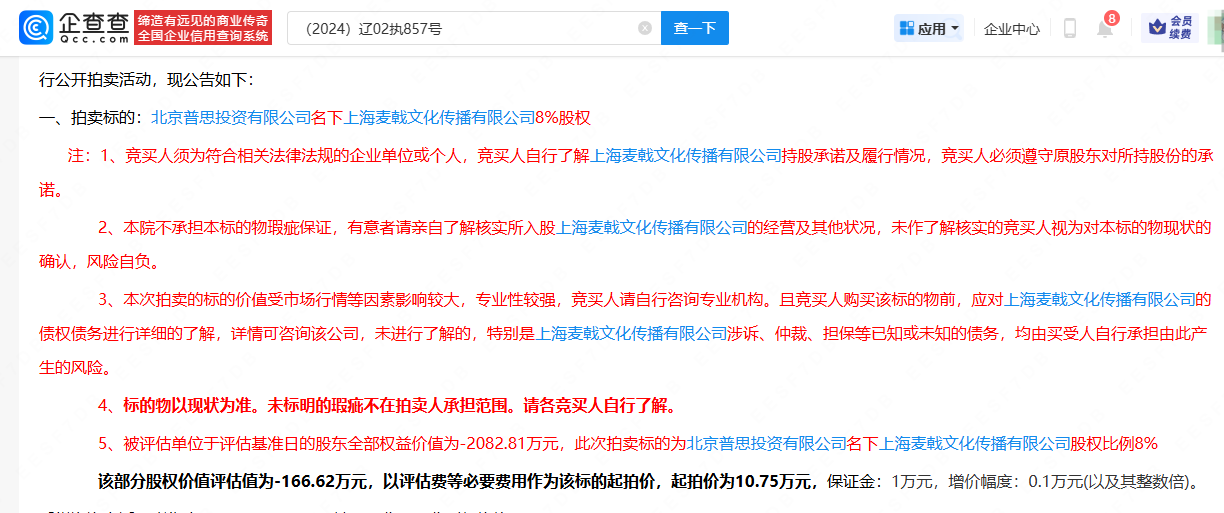Open 上海麦戟文化传播有限公司 link before 持股承诺及履行情况
This screenshot has width=1224, height=513.
pos(687,156)
